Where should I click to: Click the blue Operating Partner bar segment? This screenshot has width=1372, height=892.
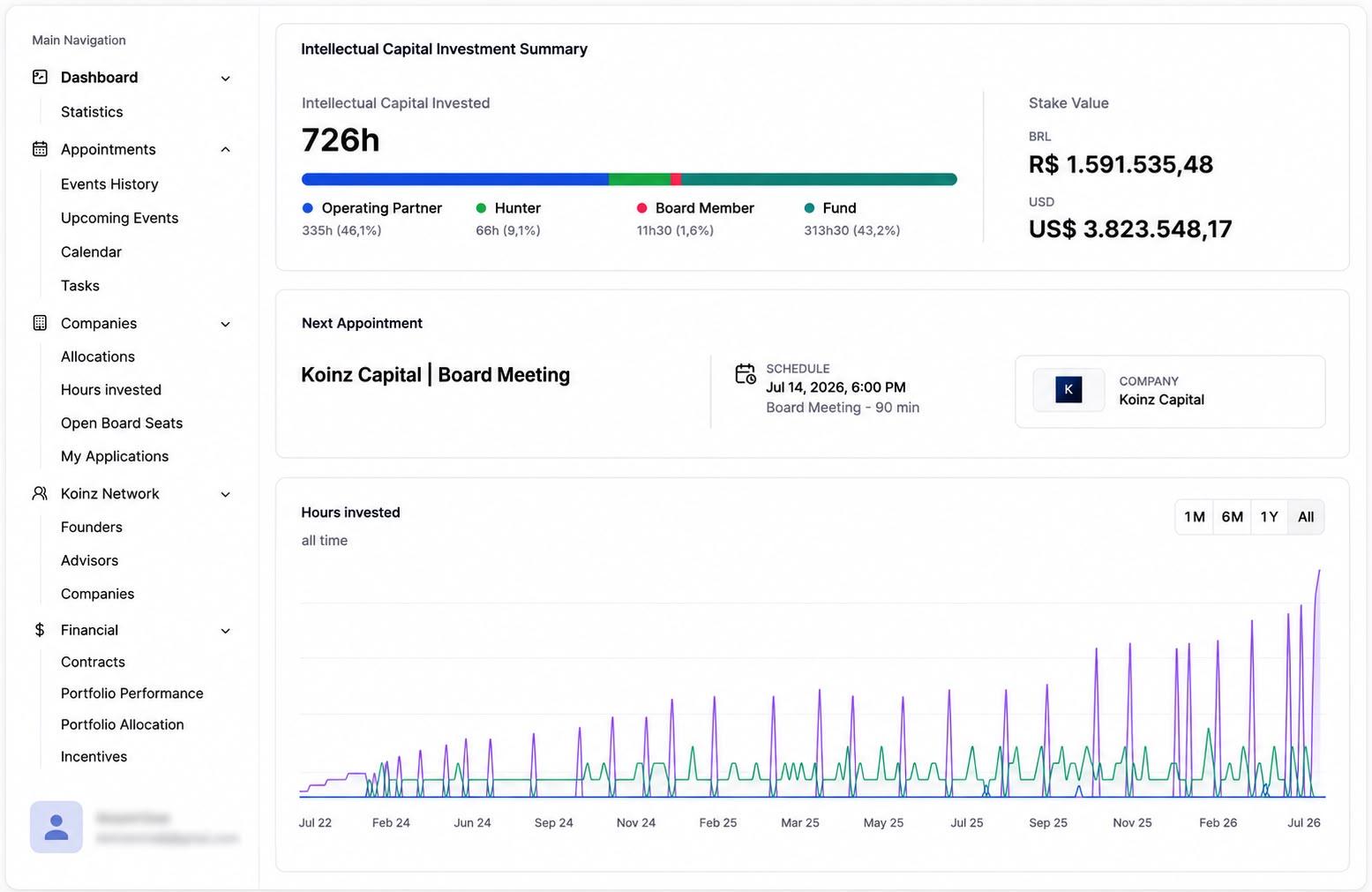pos(455,179)
